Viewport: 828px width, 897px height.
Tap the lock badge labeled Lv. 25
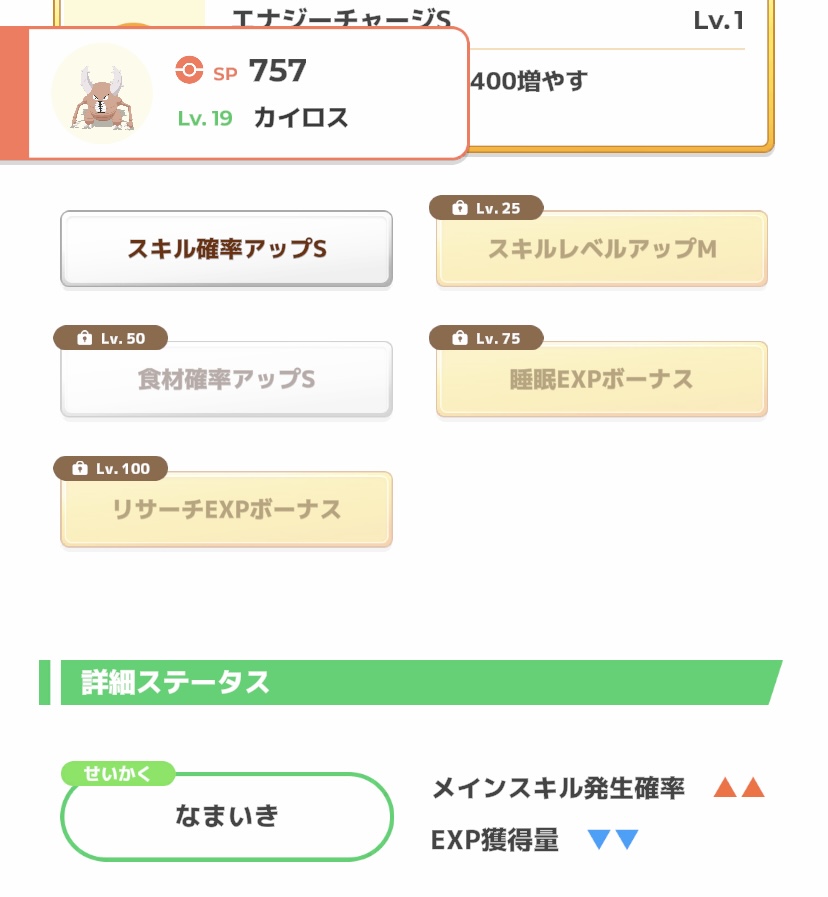click(x=486, y=208)
